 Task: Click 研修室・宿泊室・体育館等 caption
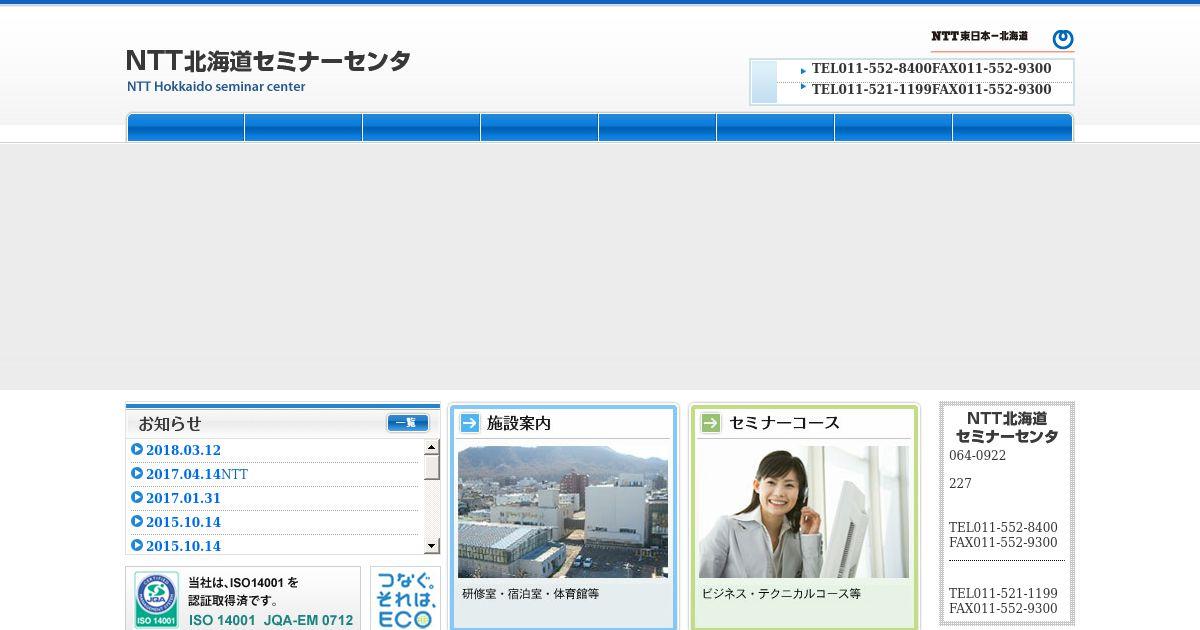click(530, 594)
